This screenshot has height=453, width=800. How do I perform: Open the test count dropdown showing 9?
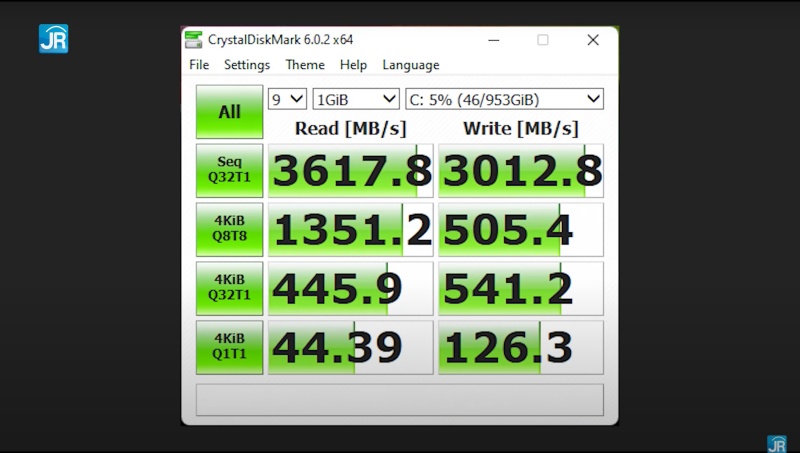pyautogui.click(x=287, y=99)
